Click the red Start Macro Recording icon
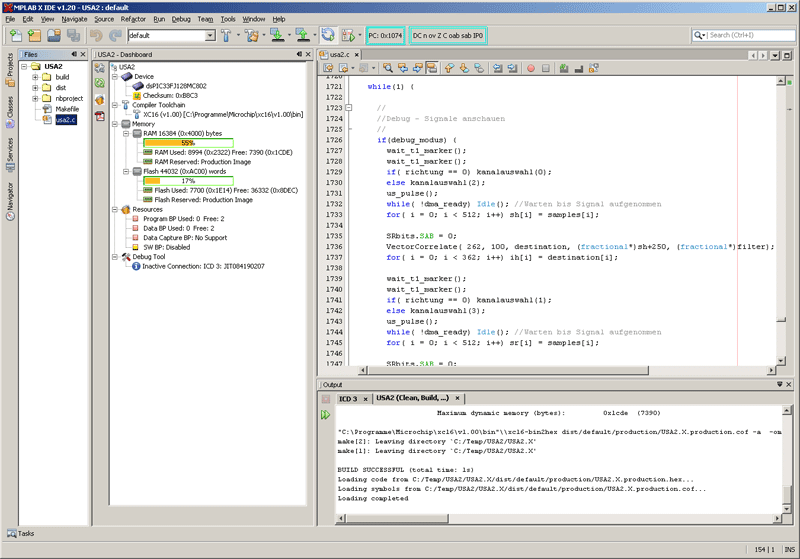800x559 pixels. point(531,68)
